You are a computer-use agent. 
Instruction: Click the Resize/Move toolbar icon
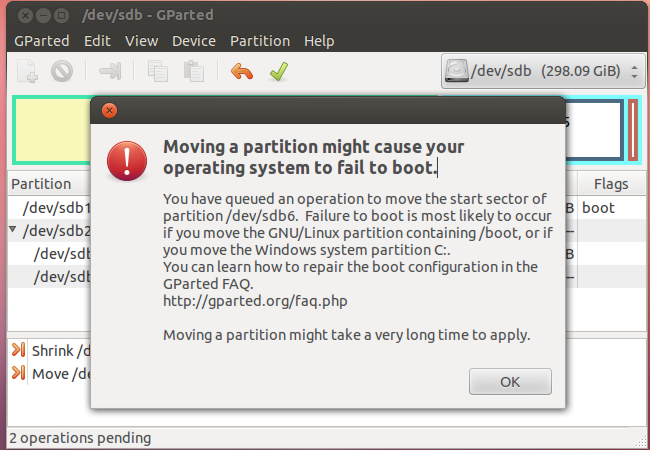pyautogui.click(x=110, y=71)
